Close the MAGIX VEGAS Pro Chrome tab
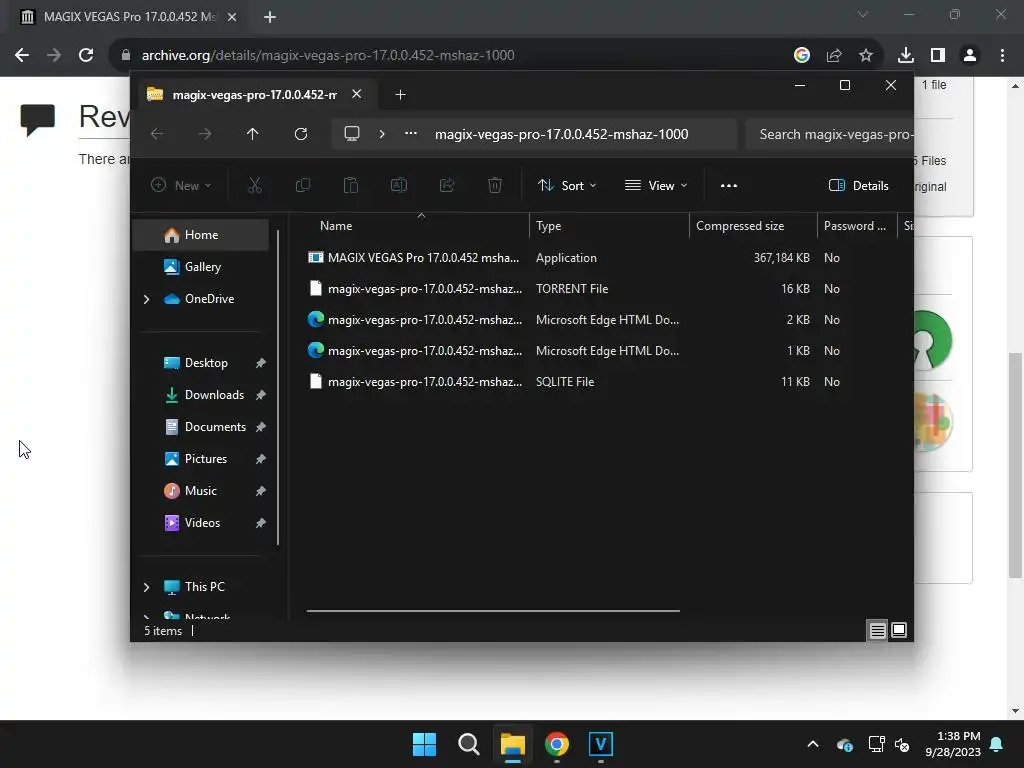This screenshot has width=1024, height=768. (232, 17)
